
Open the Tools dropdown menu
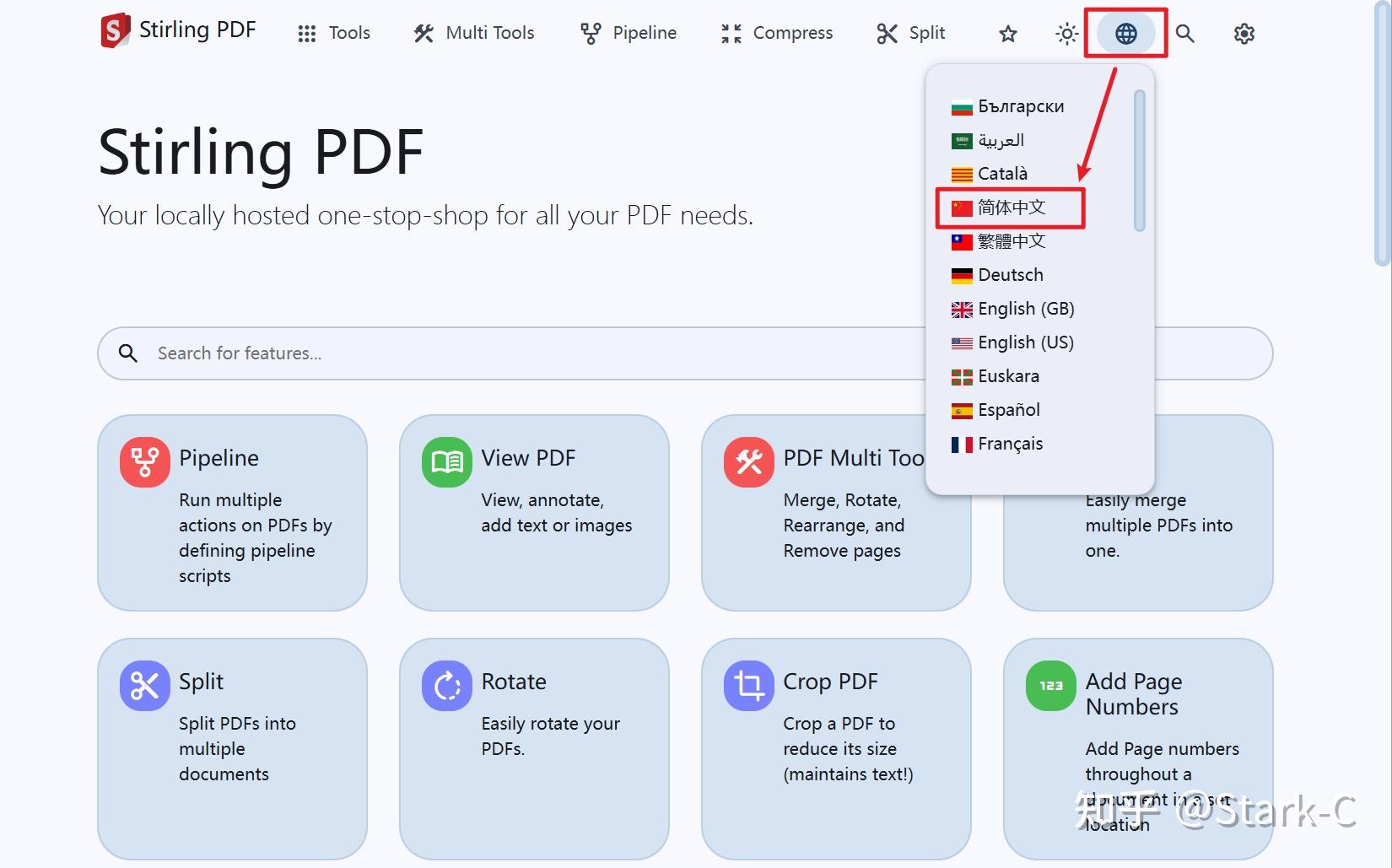(x=334, y=33)
